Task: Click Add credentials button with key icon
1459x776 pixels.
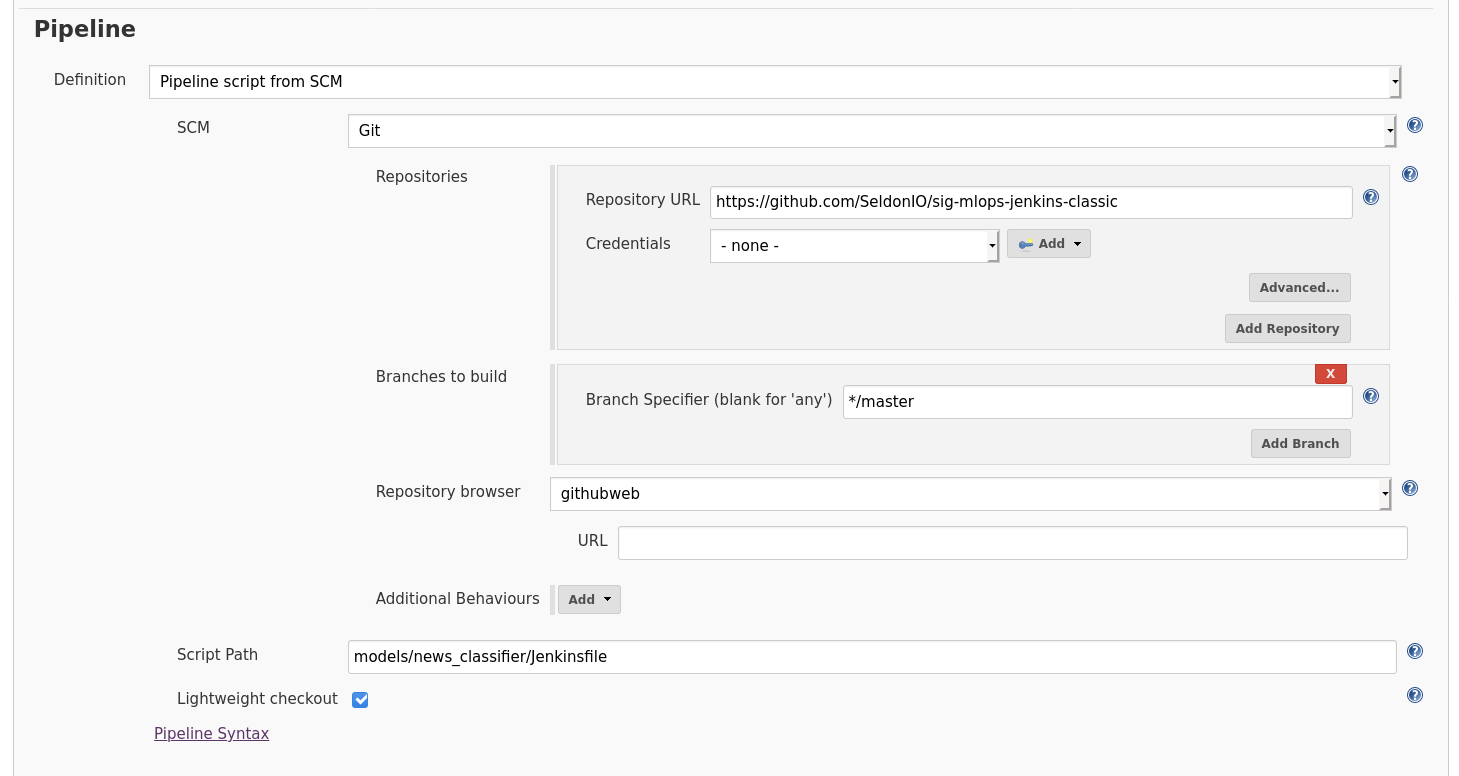Action: pos(1048,244)
